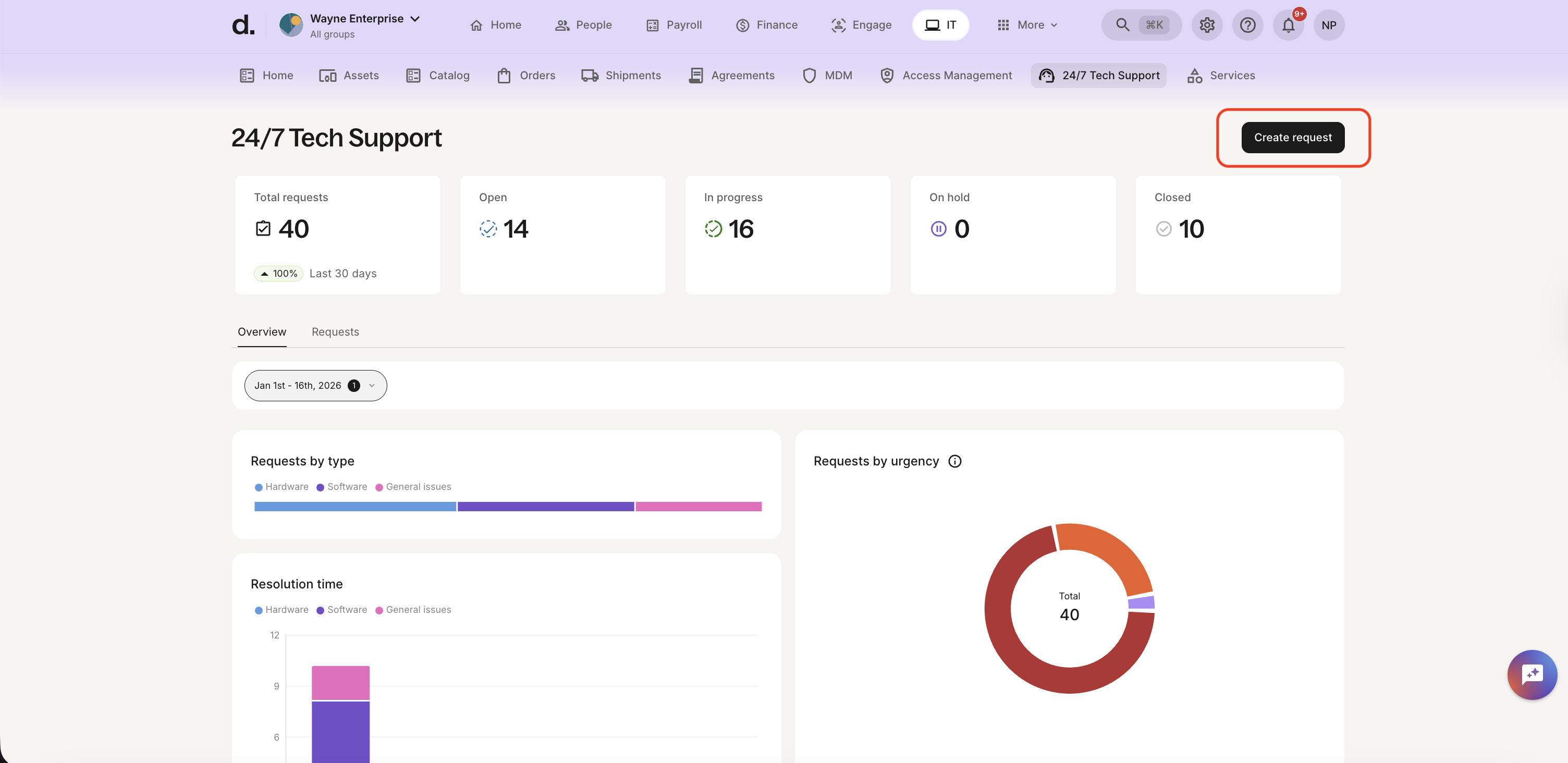Click the purple Software bar segment
The width and height of the screenshot is (1568, 763).
click(545, 506)
